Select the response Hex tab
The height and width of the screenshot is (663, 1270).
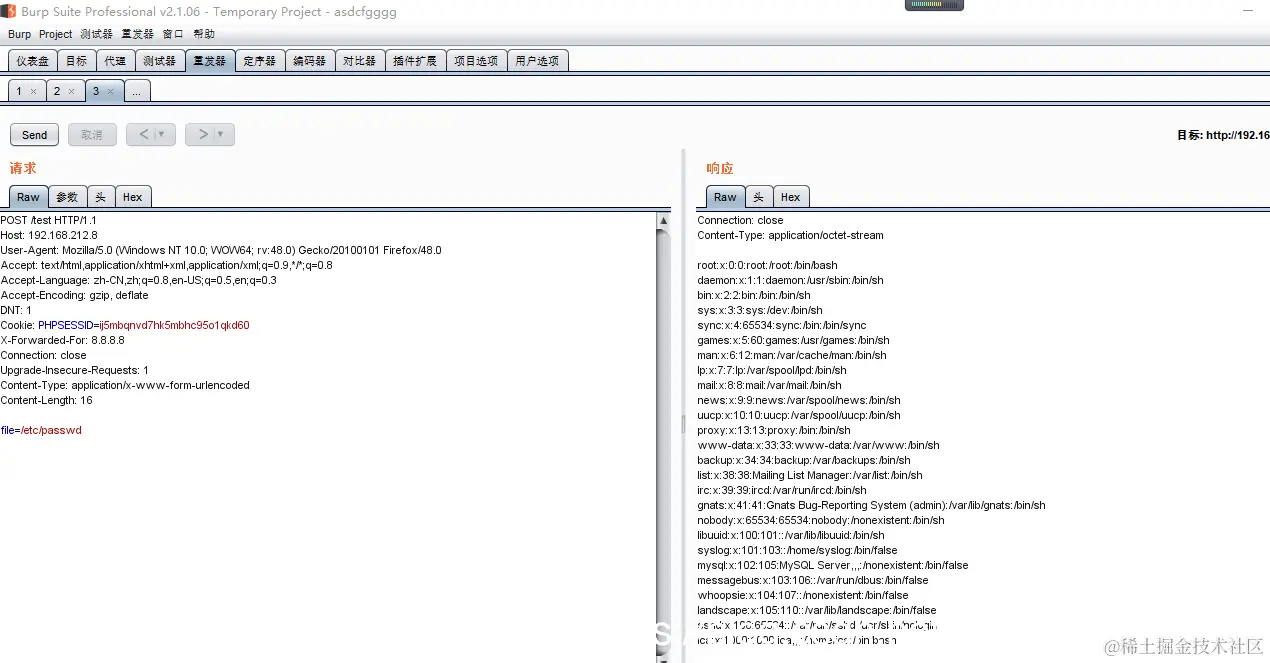click(790, 197)
